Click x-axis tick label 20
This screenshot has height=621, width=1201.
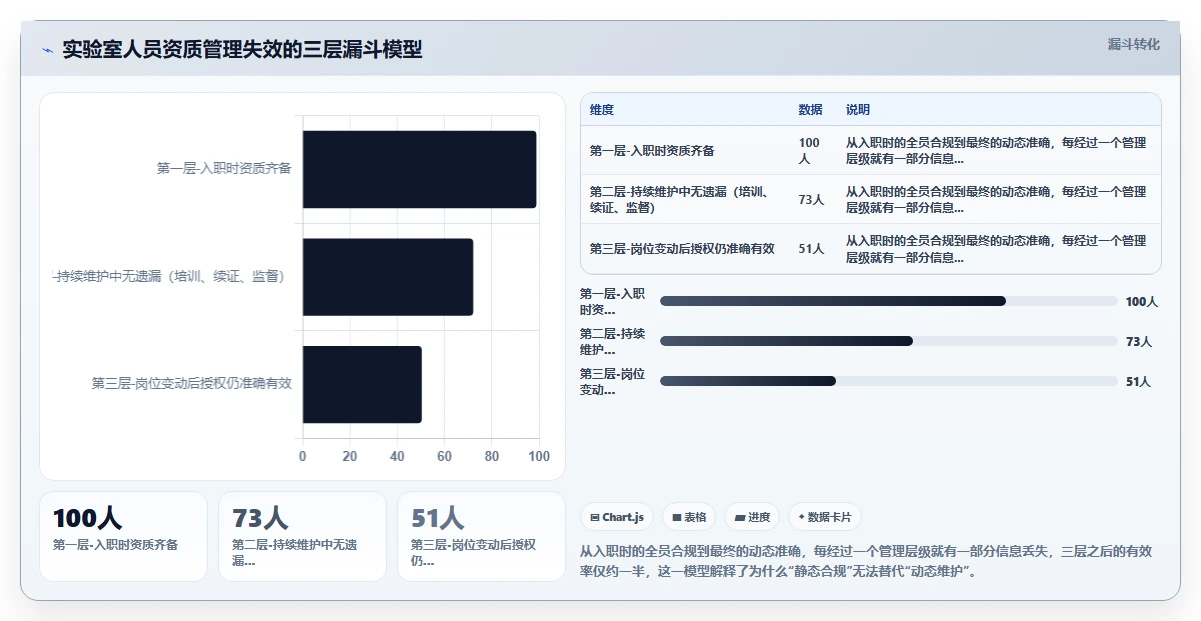click(x=350, y=456)
